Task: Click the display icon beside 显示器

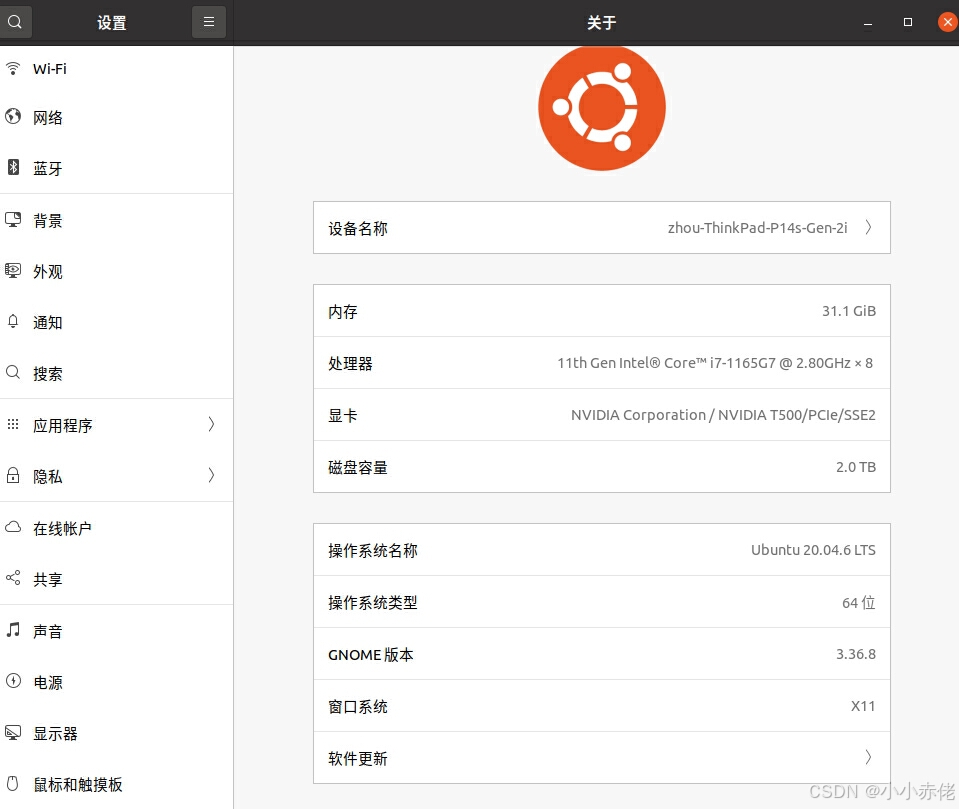Action: (x=13, y=732)
